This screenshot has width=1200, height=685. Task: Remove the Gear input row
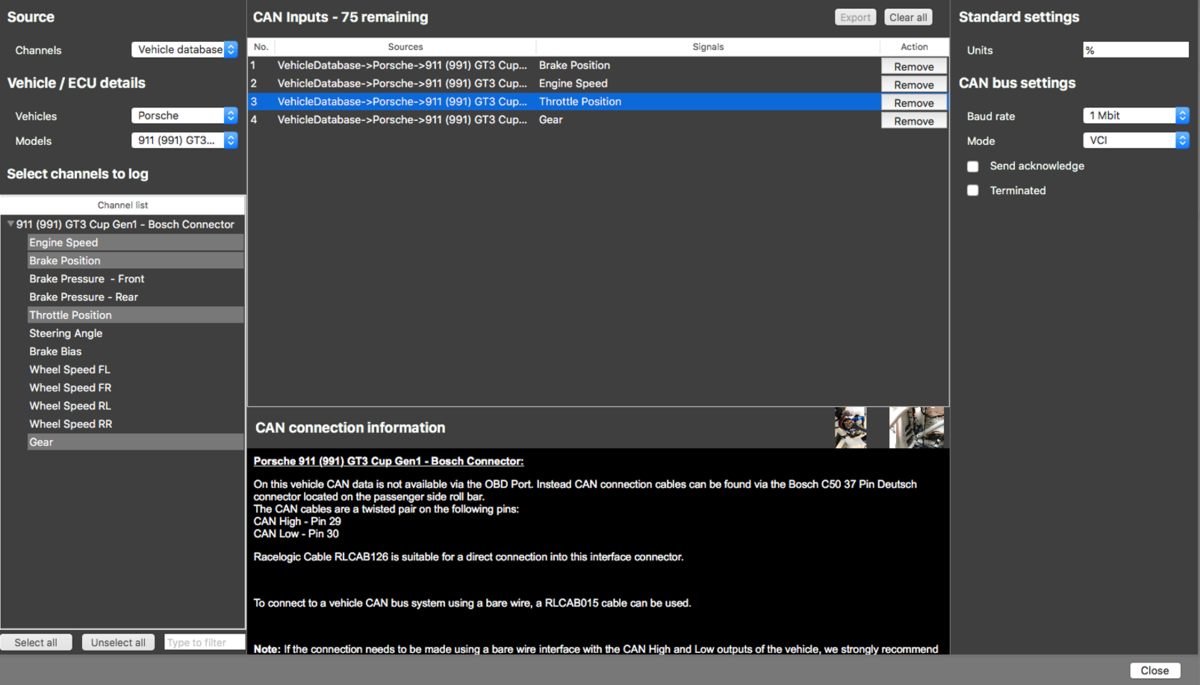(x=914, y=120)
